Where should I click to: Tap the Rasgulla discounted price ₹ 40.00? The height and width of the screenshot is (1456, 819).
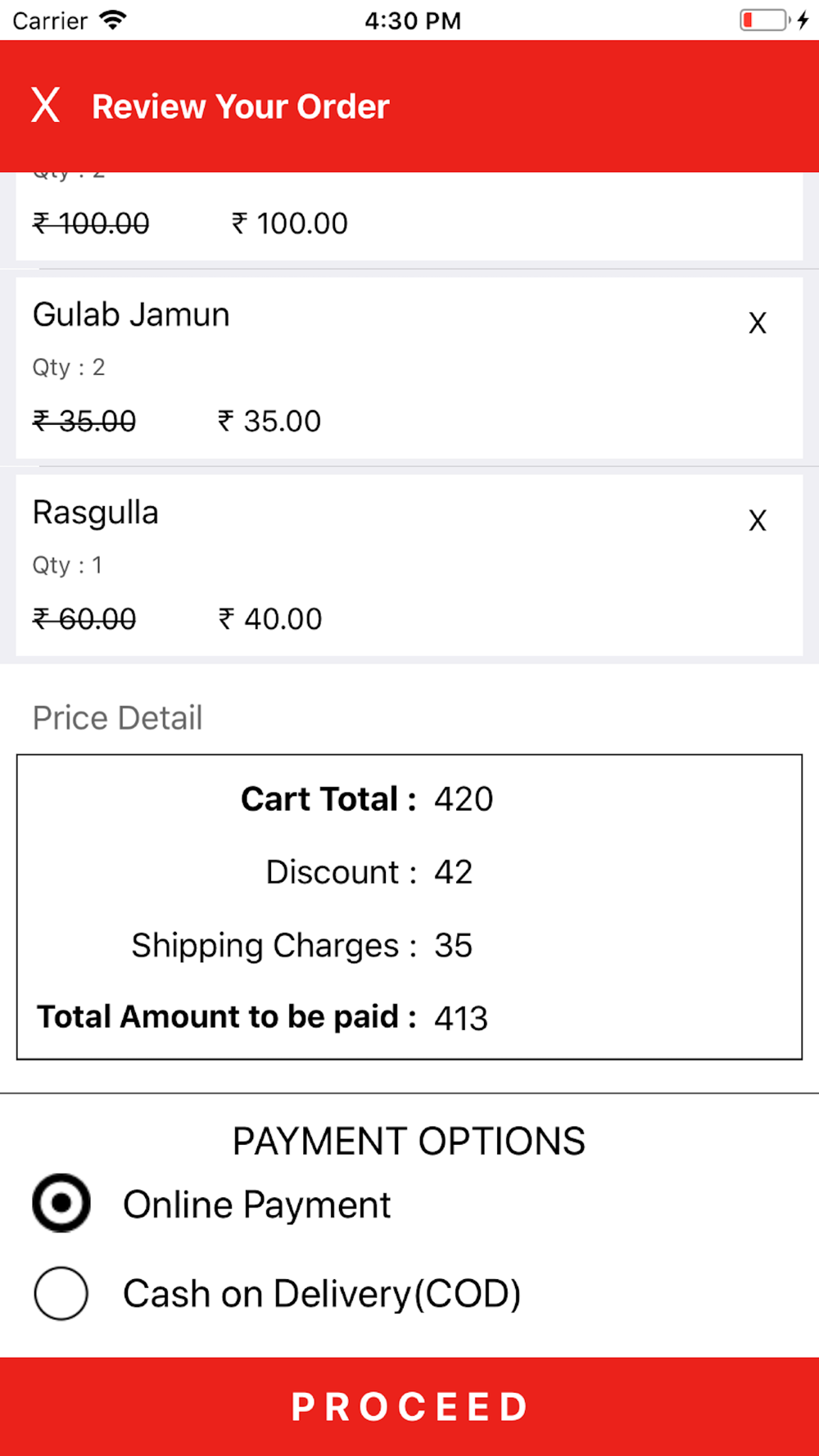click(x=270, y=619)
